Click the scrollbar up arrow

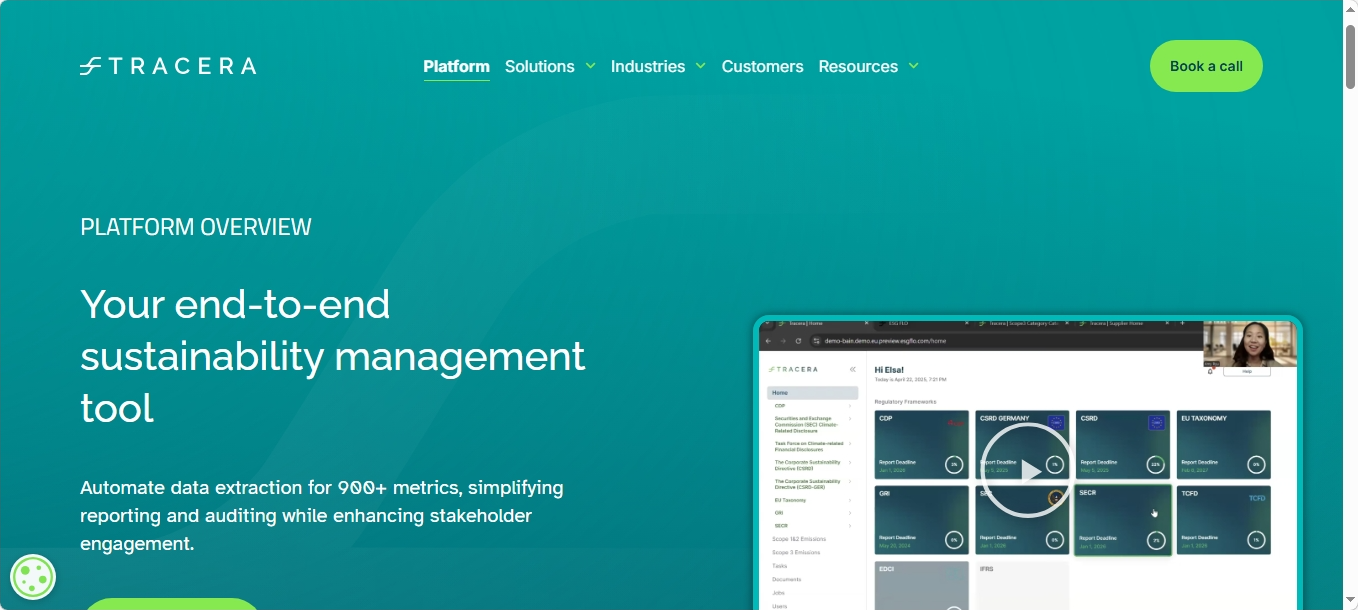point(1350,9)
